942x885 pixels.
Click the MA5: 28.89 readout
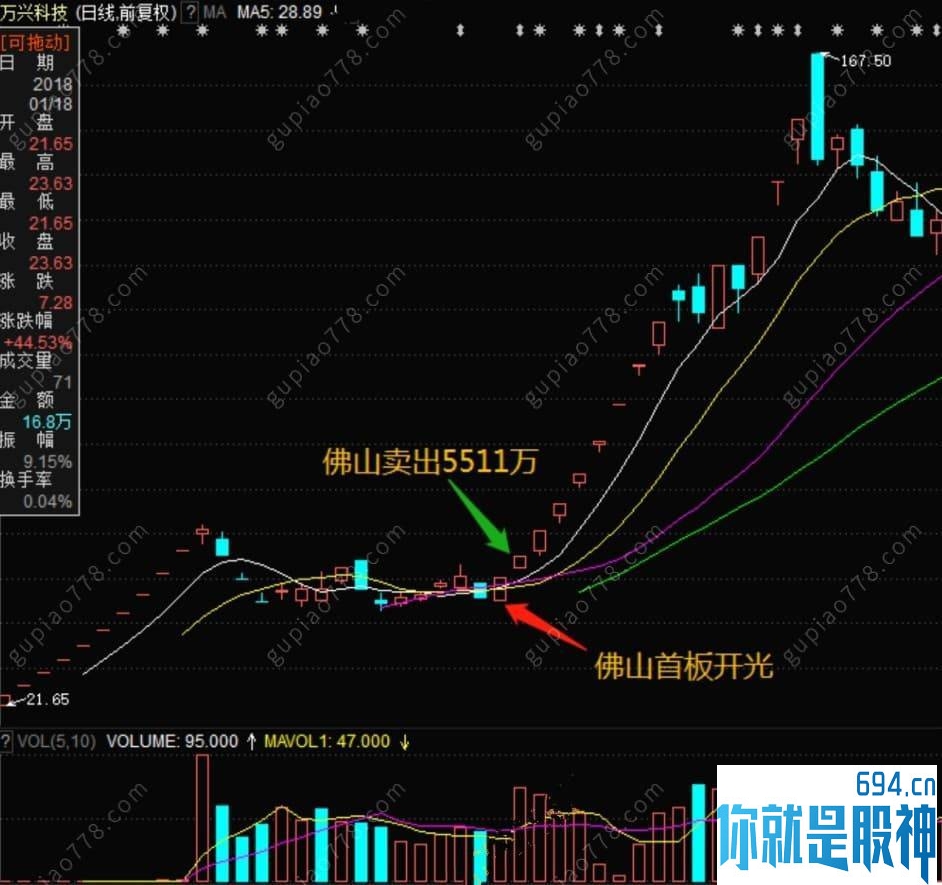[x=279, y=13]
